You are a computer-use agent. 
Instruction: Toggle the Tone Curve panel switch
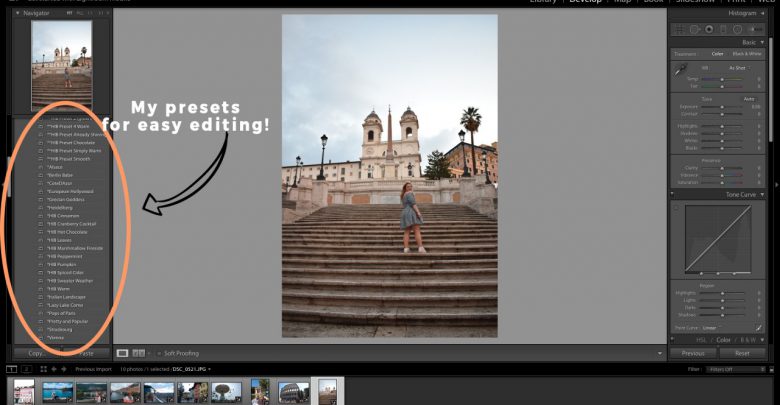click(673, 195)
